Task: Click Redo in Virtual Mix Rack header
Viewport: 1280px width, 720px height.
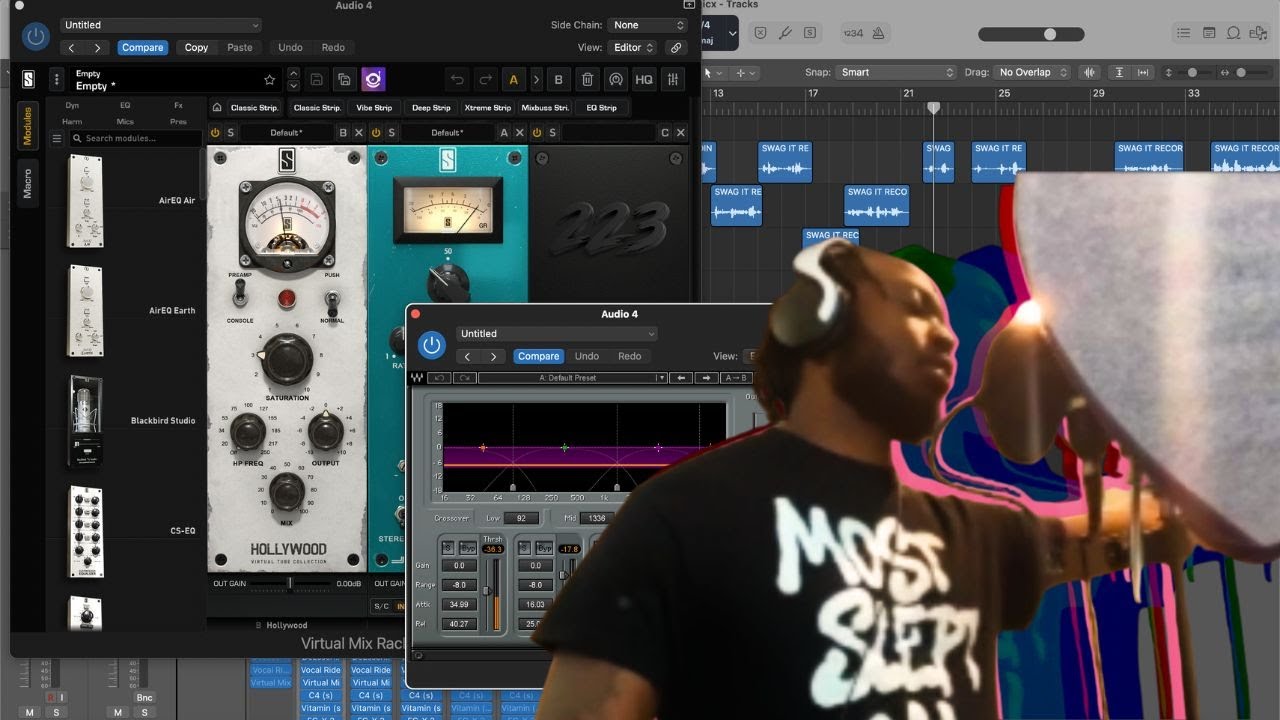Action: tap(333, 47)
